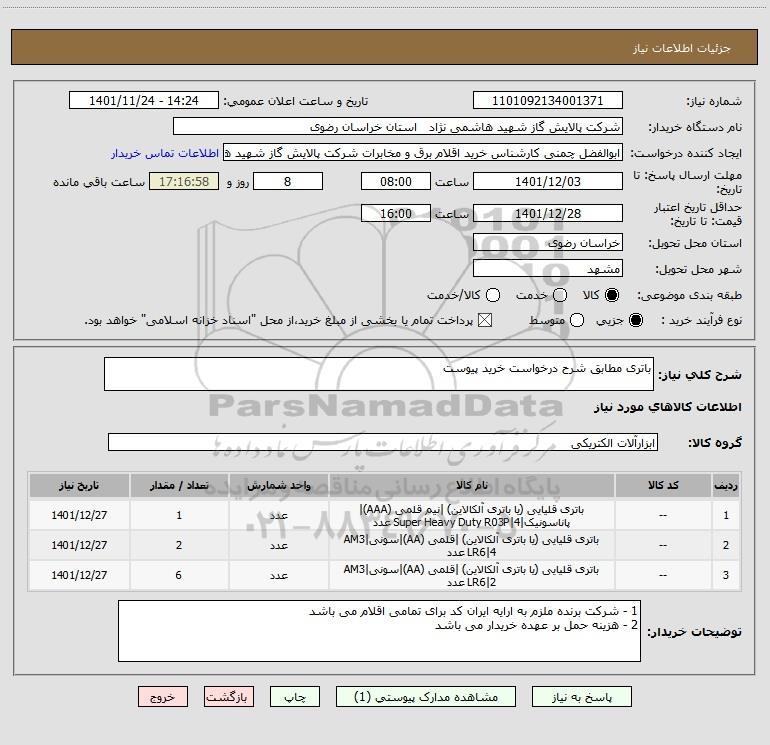This screenshot has height=745, width=770.
Task: Click the پاسخ به نیاز button
Action: (582, 697)
